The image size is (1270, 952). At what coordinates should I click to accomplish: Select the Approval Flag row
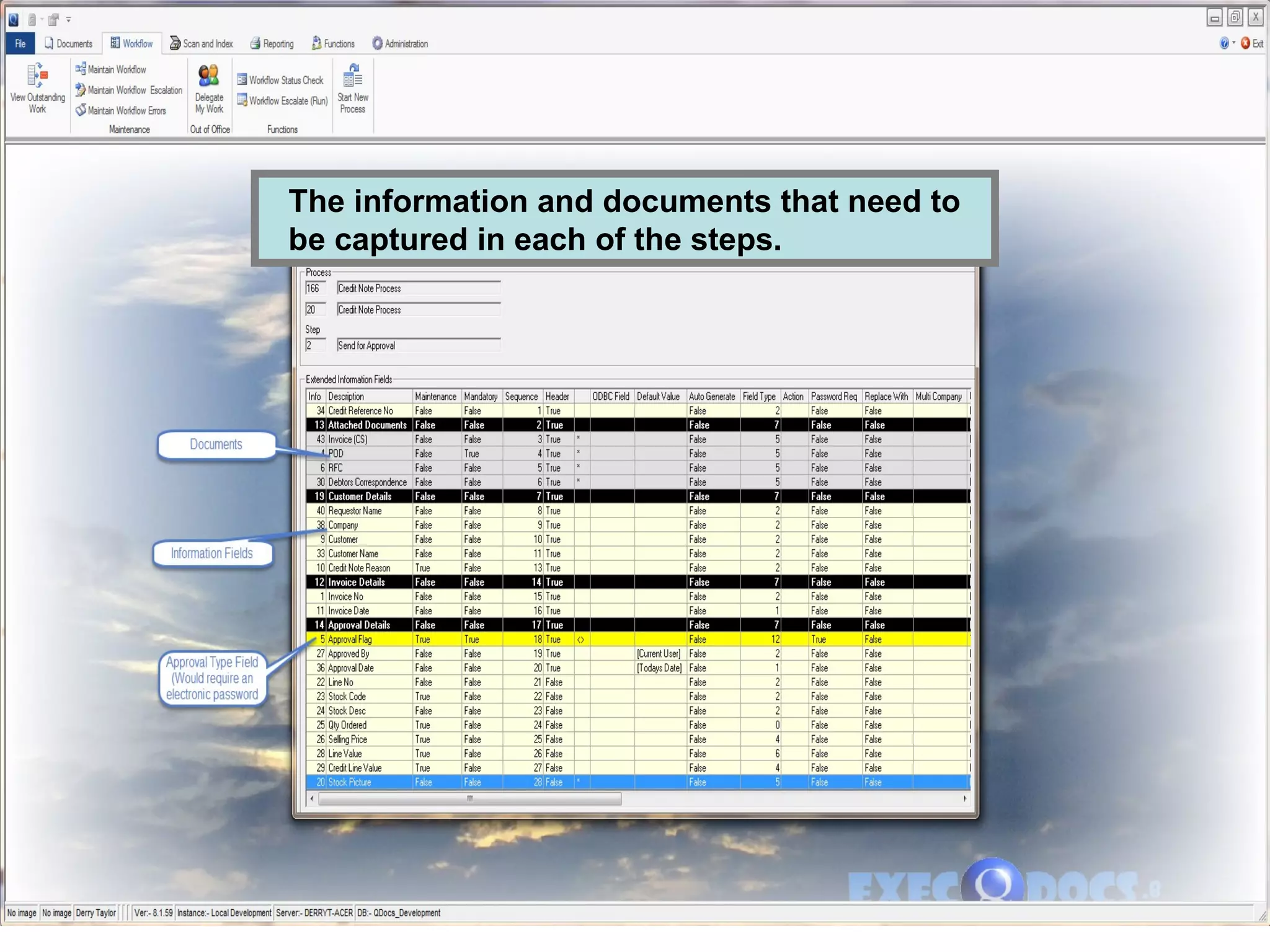[637, 639]
